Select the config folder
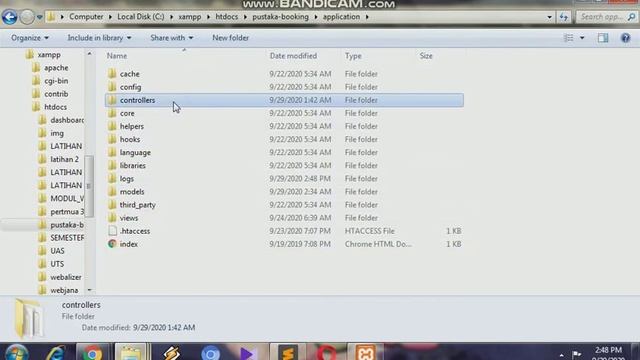The width and height of the screenshot is (640, 360). pos(284,87)
